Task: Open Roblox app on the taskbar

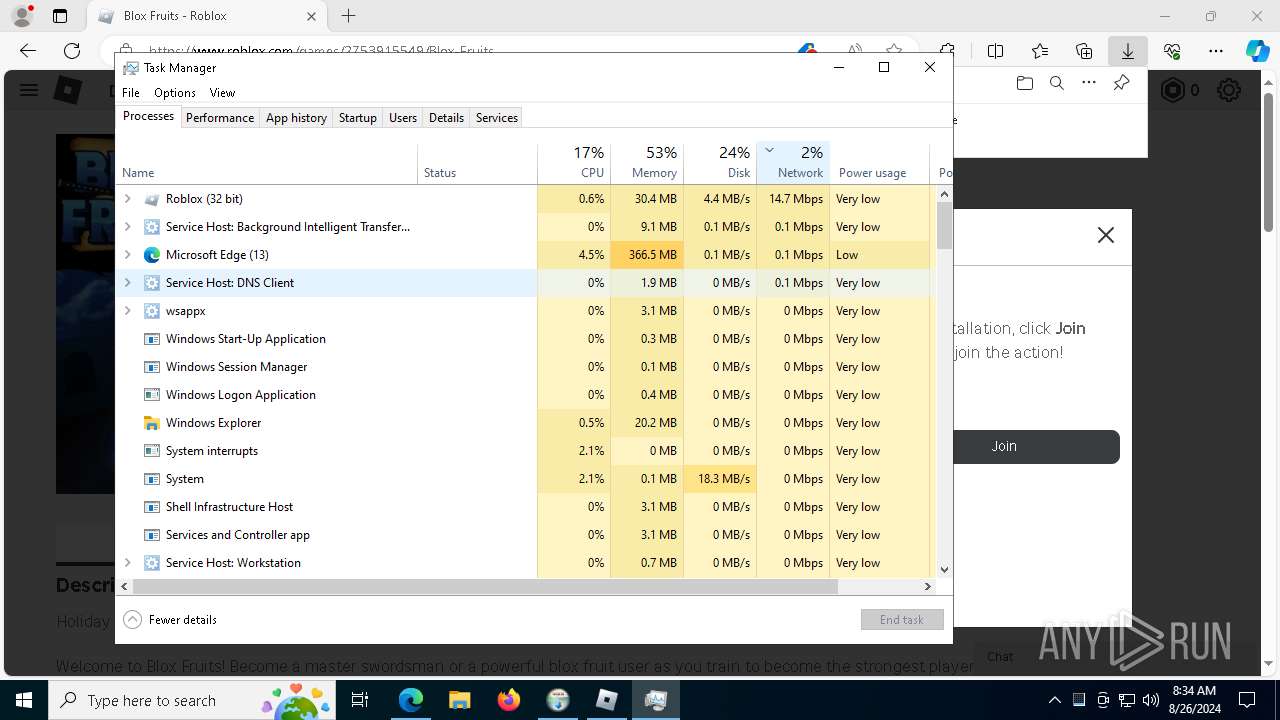Action: click(607, 700)
